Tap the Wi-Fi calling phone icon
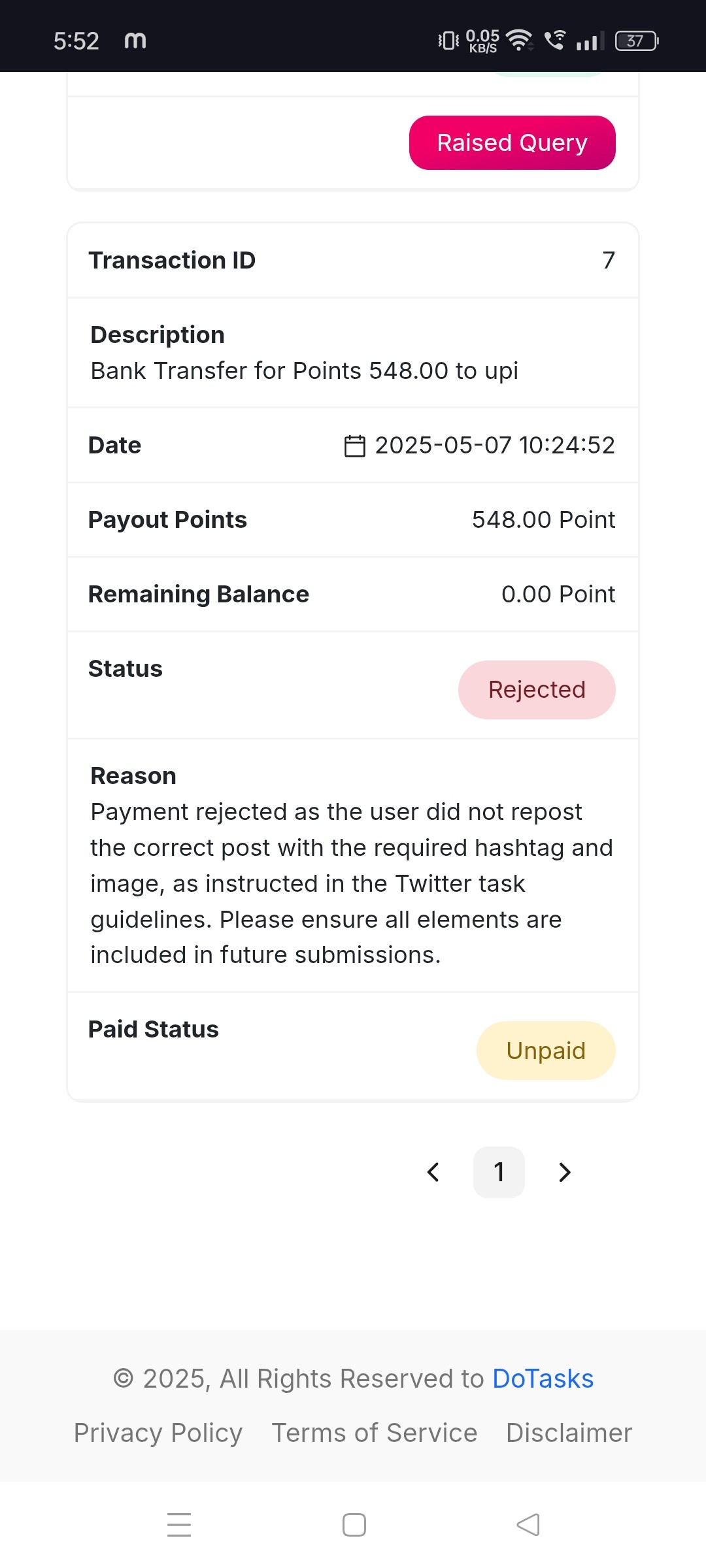The height and width of the screenshot is (1568, 706). click(555, 41)
